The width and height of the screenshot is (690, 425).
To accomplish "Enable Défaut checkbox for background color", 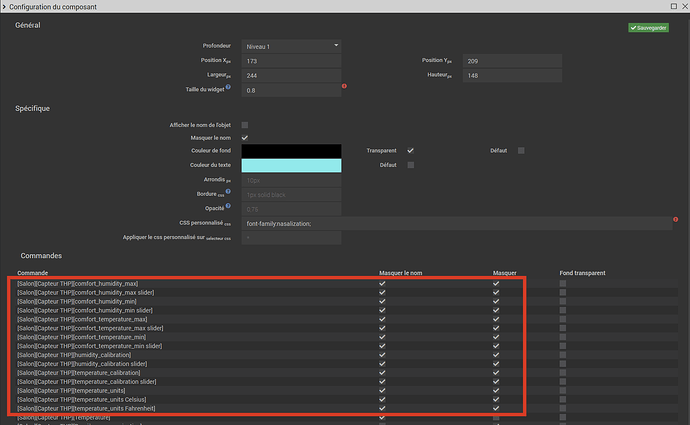I will [x=521, y=150].
